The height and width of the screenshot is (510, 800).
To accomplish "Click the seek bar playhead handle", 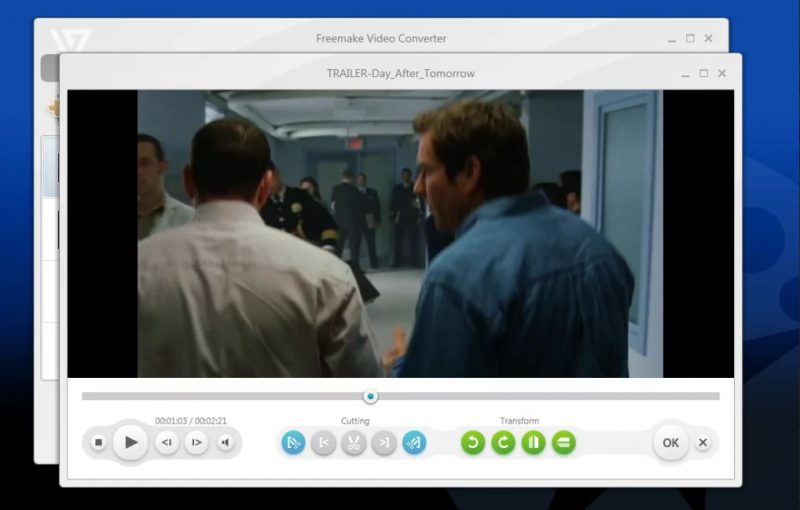I will point(371,396).
